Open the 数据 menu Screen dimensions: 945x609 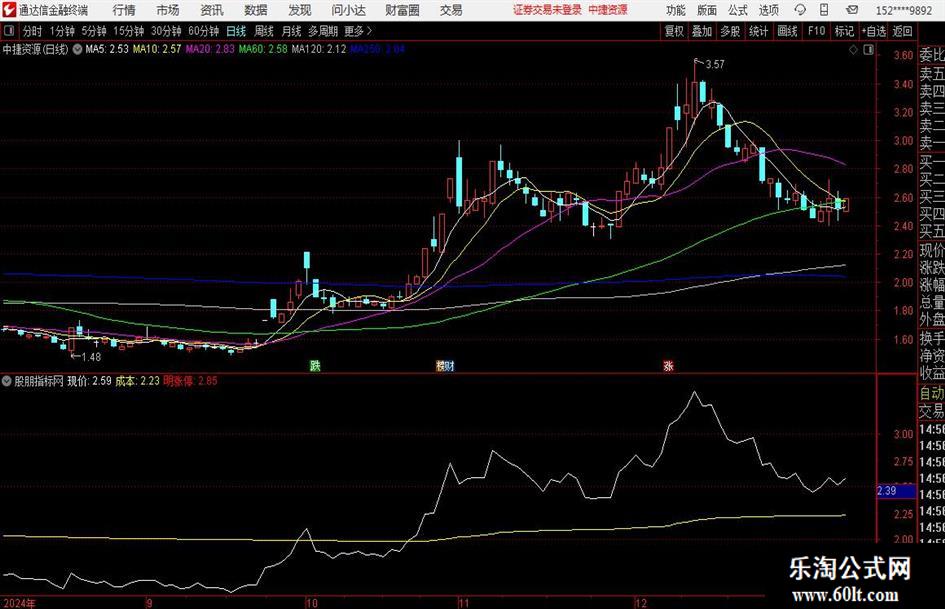(x=256, y=10)
